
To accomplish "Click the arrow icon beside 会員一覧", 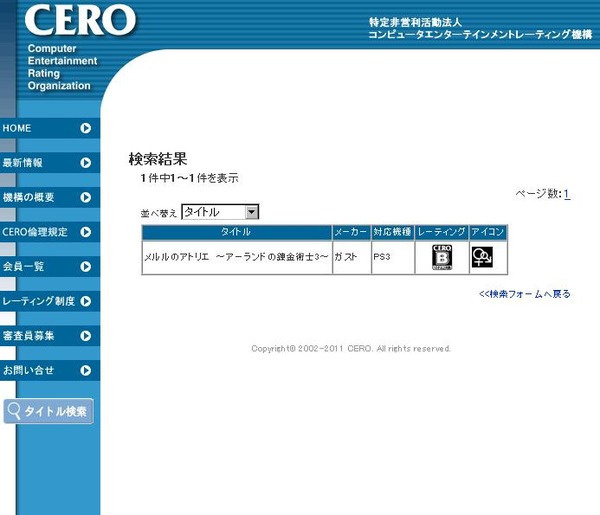I will tap(86, 267).
